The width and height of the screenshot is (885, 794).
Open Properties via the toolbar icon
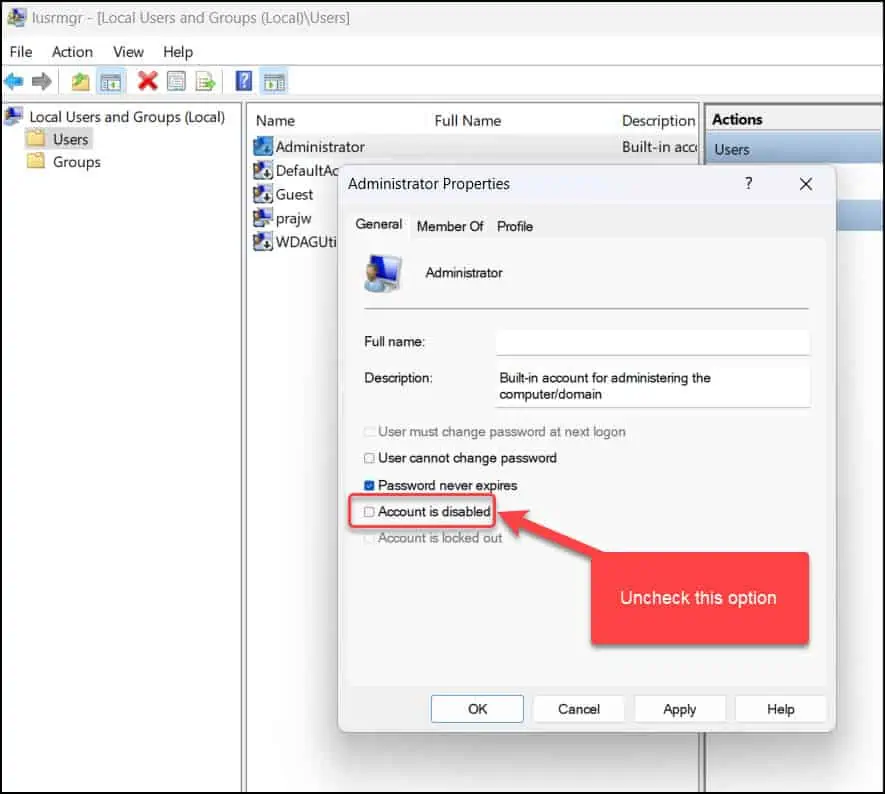(176, 82)
